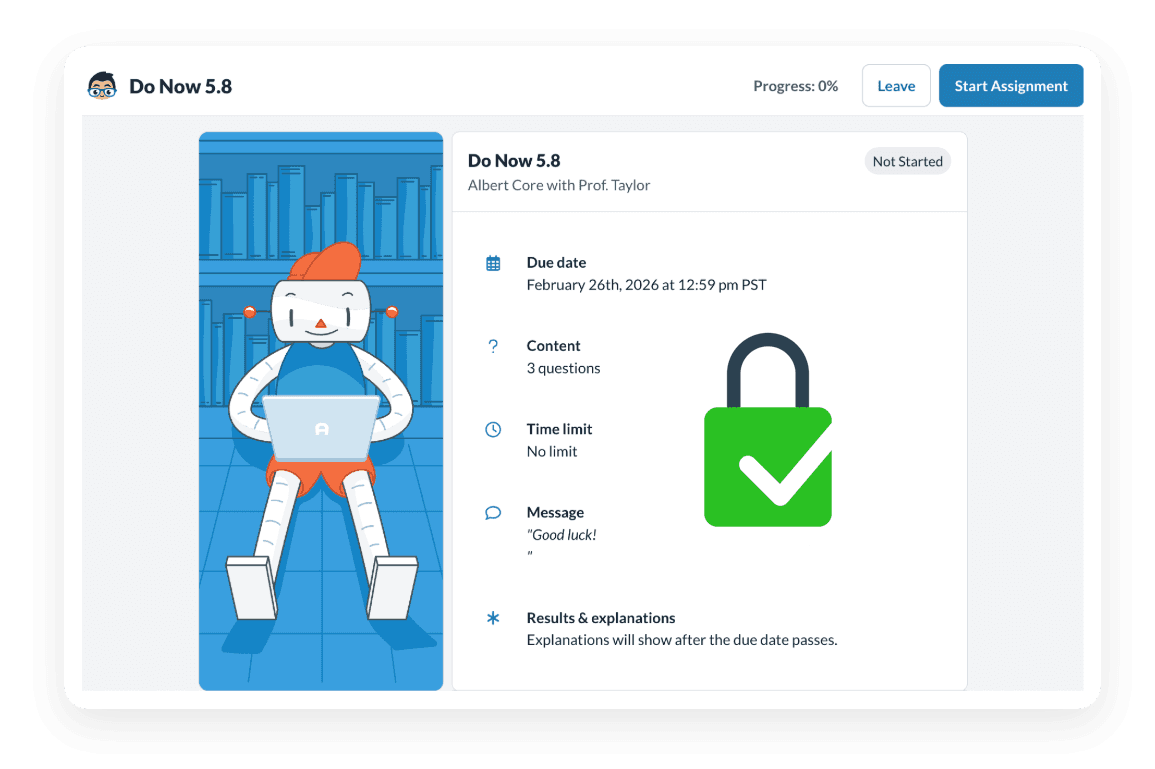Viewport: 1155px width, 769px height.
Task: Click the Not Started status badge
Action: coord(907,161)
